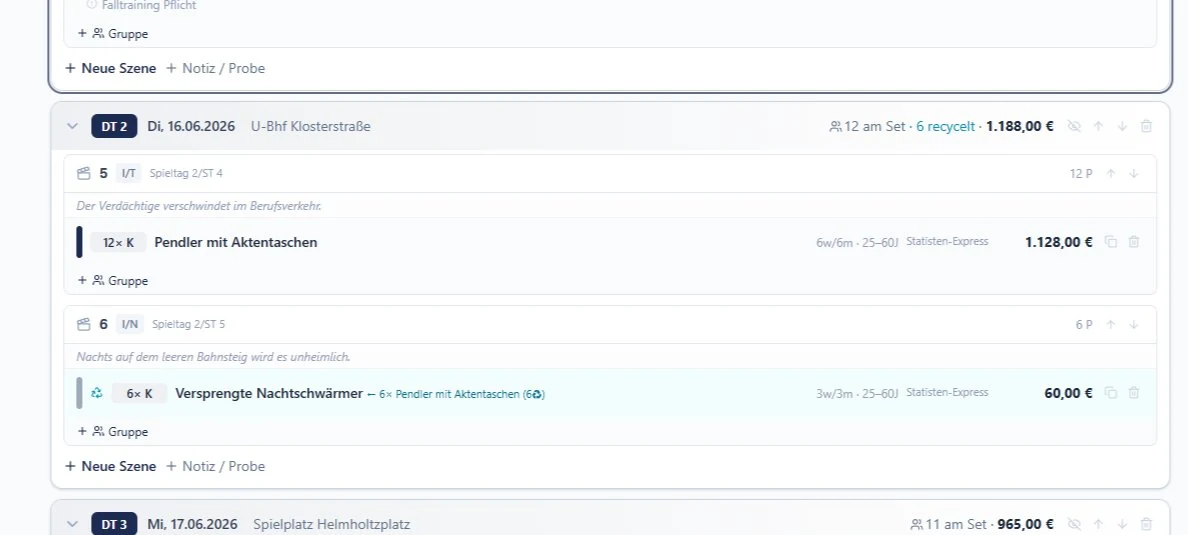Open the 6 recycelt link in DT 2
1188x535 pixels.
pos(946,127)
